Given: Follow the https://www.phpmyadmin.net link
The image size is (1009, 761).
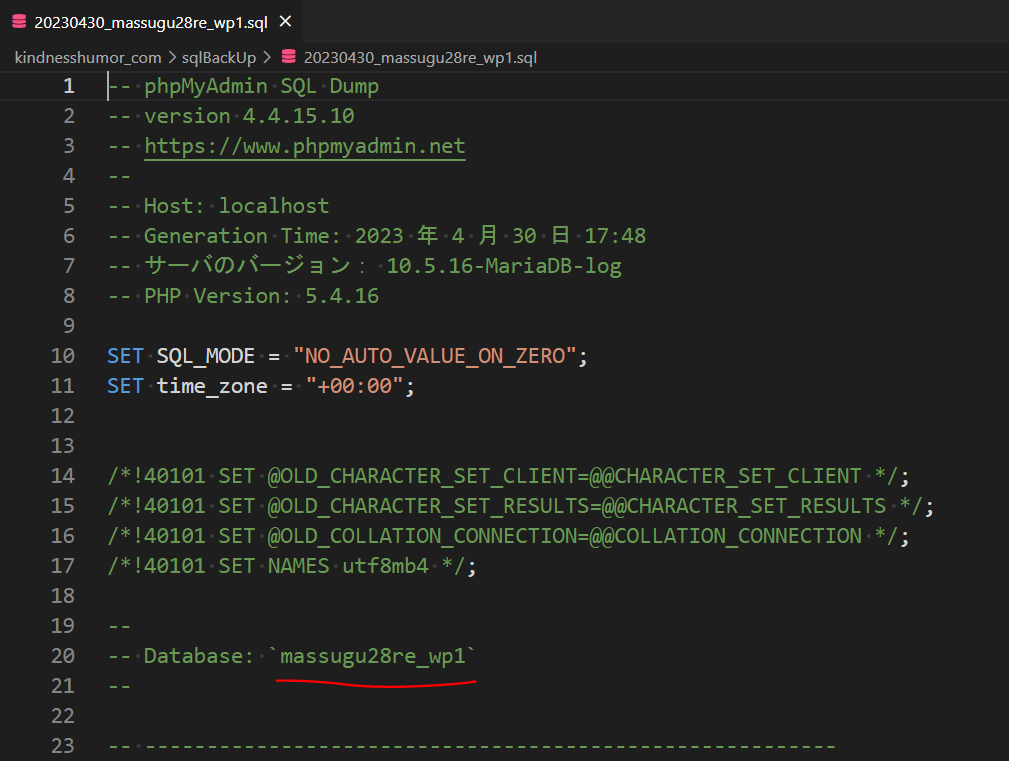Looking at the screenshot, I should 304,146.
